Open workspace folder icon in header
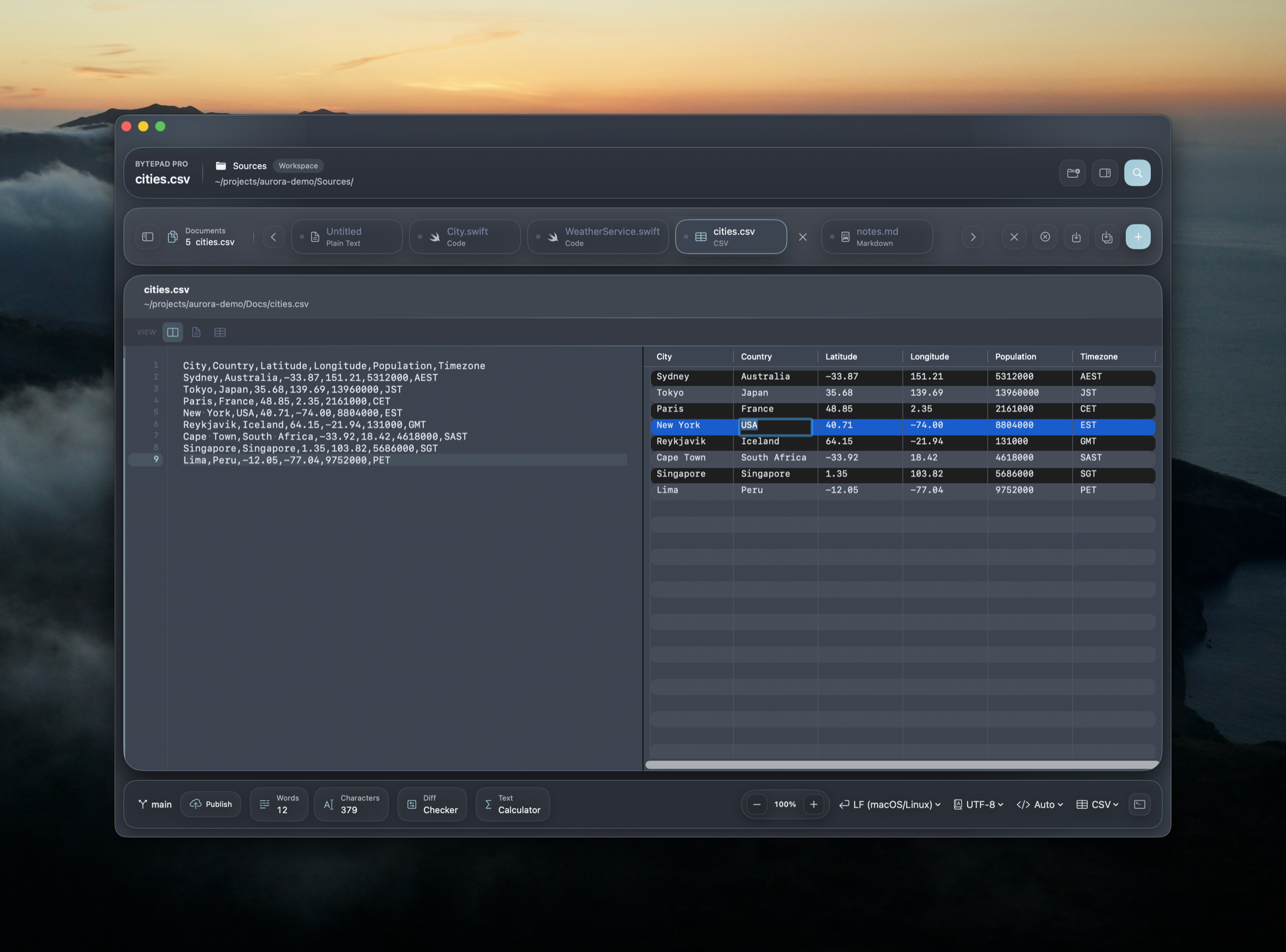The width and height of the screenshot is (1286, 952). pos(1073,173)
